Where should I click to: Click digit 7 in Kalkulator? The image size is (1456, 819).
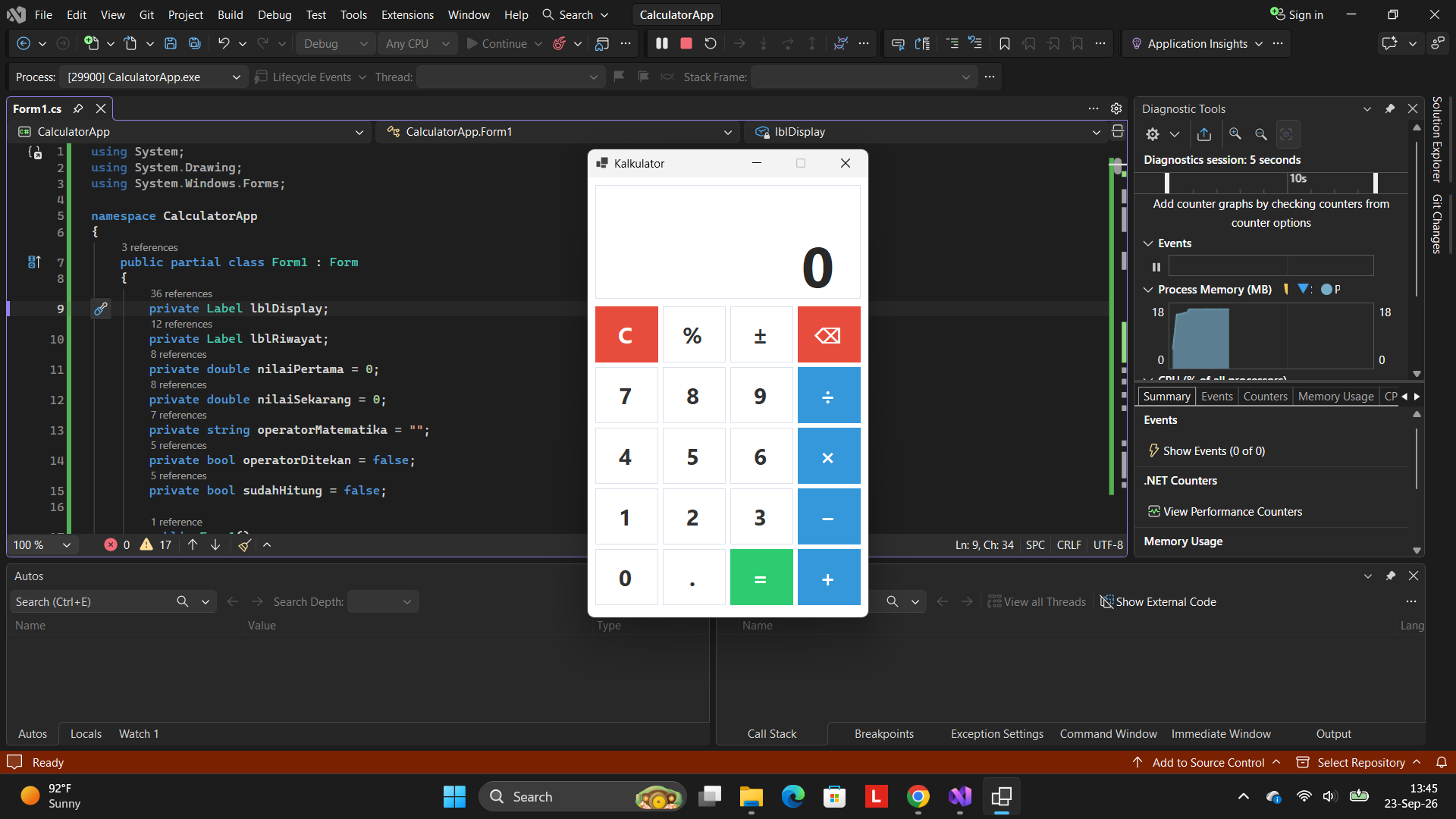(x=626, y=396)
